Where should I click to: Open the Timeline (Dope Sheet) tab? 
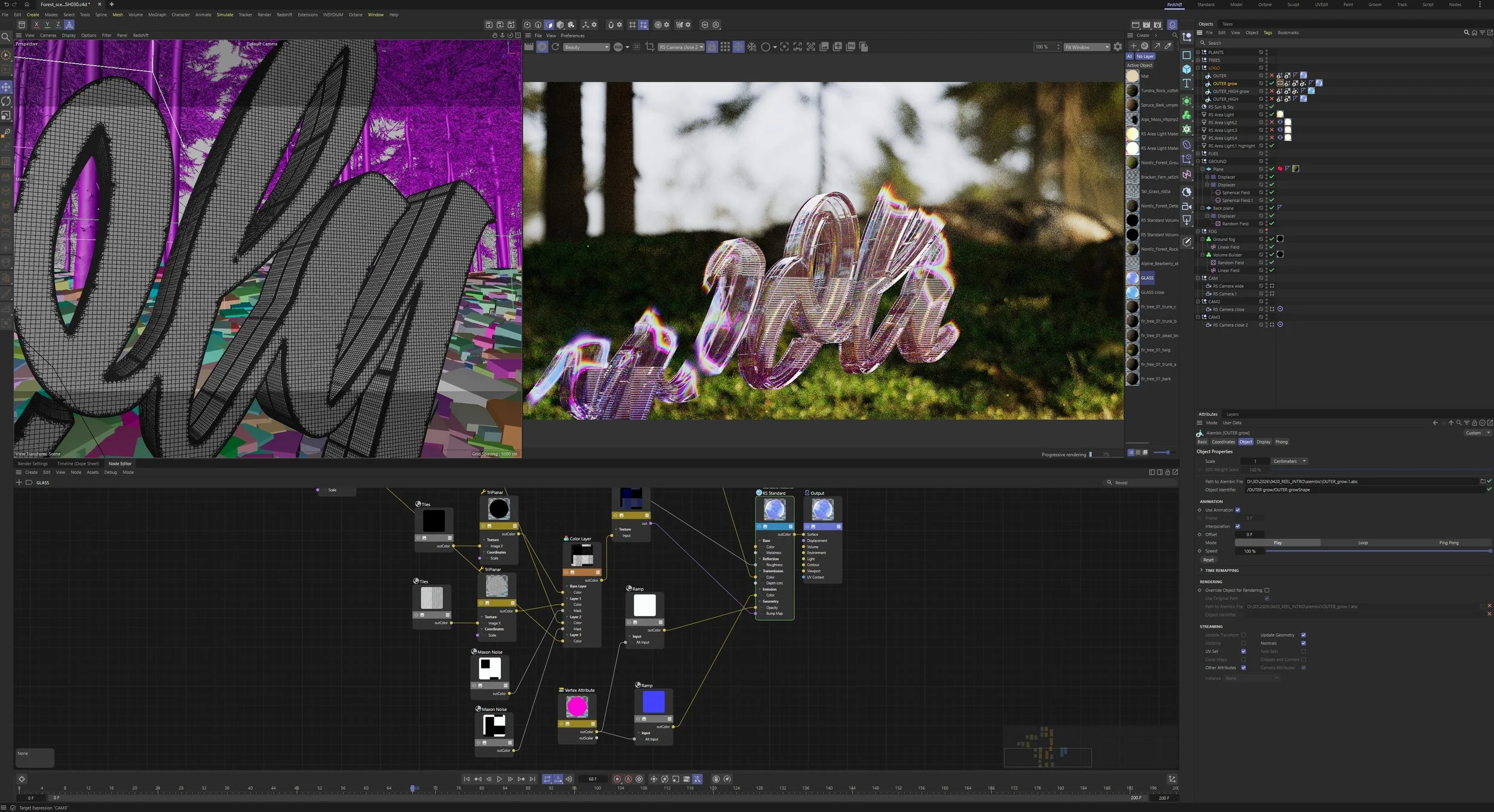coord(78,464)
